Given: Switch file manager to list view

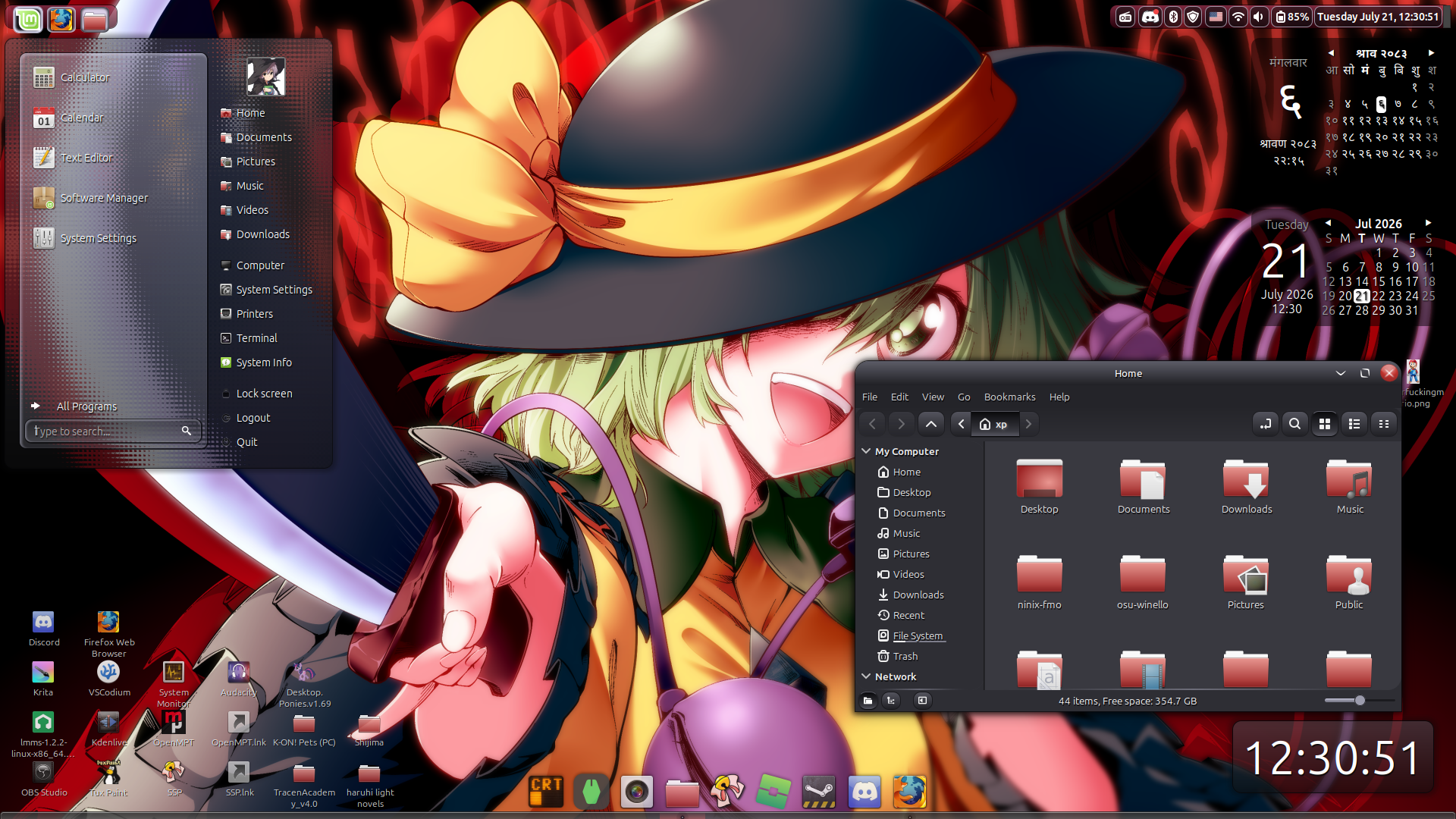Looking at the screenshot, I should coord(1354,424).
